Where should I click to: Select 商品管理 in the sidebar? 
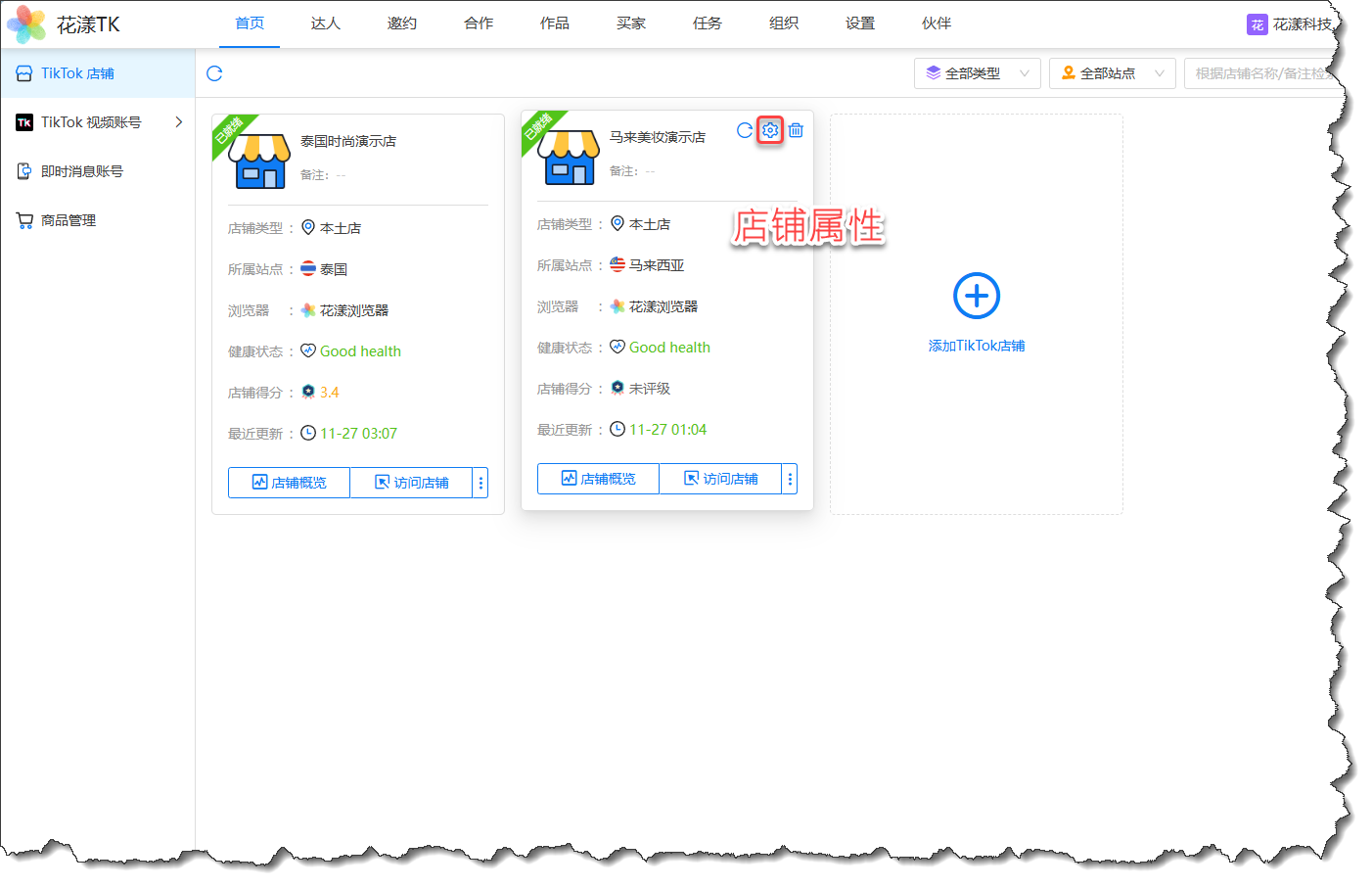pyautogui.click(x=69, y=220)
